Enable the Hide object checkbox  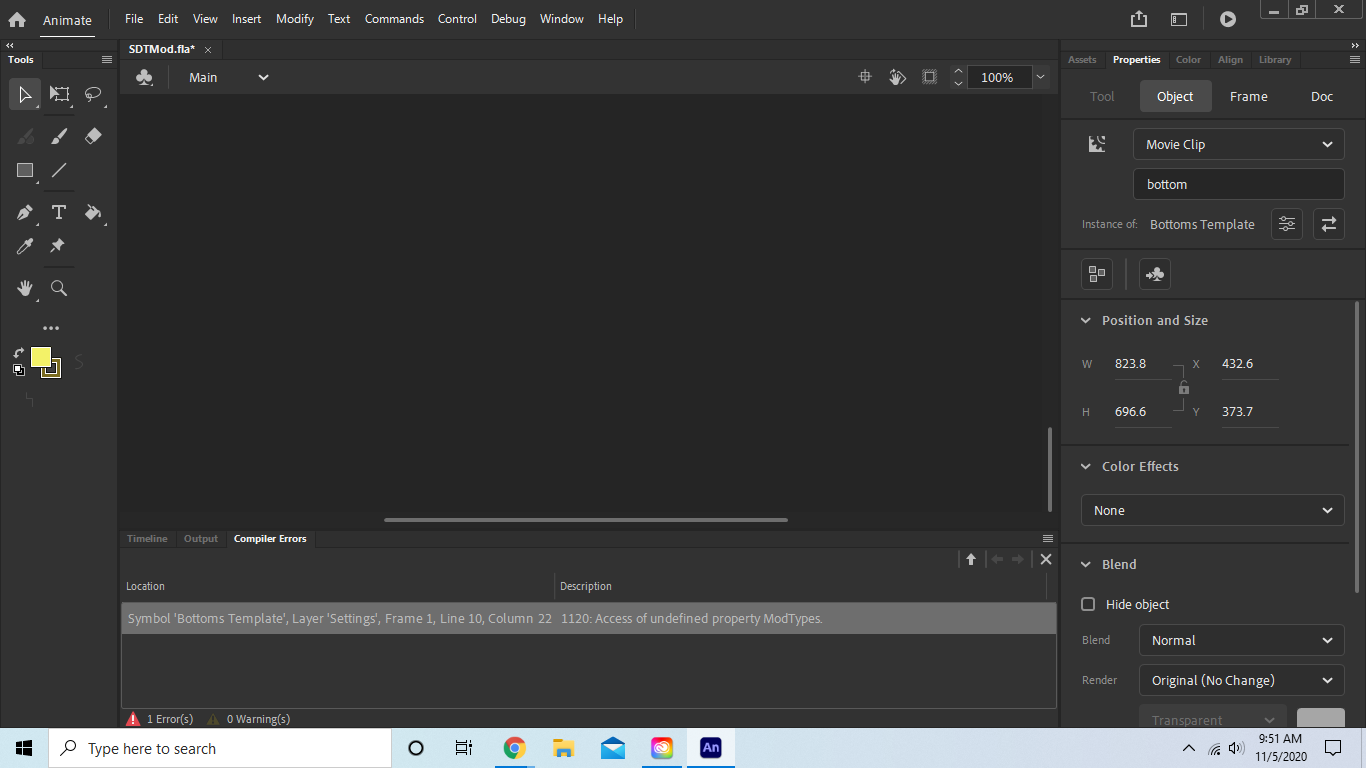point(1087,604)
